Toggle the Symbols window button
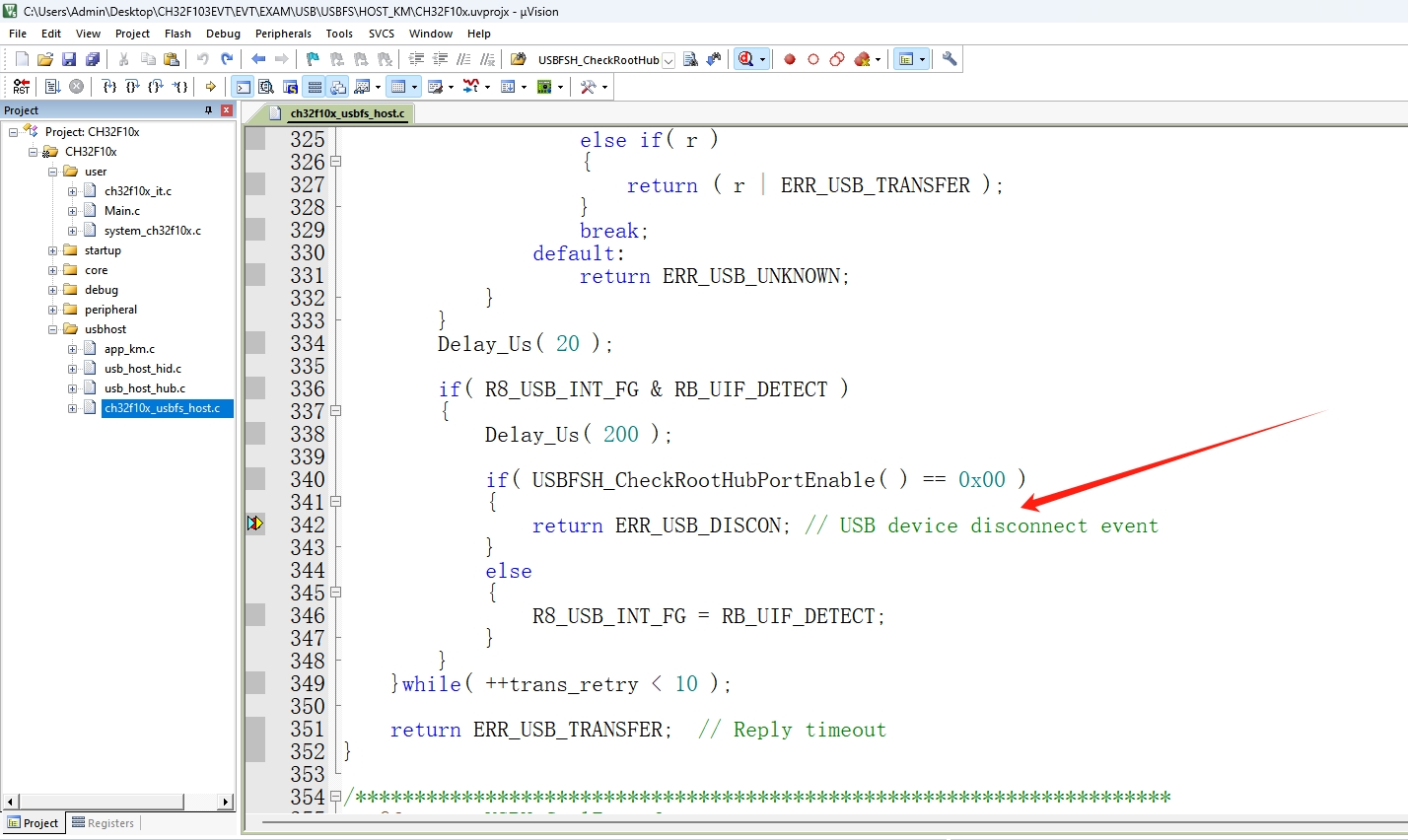The width and height of the screenshot is (1408, 840). click(x=290, y=87)
